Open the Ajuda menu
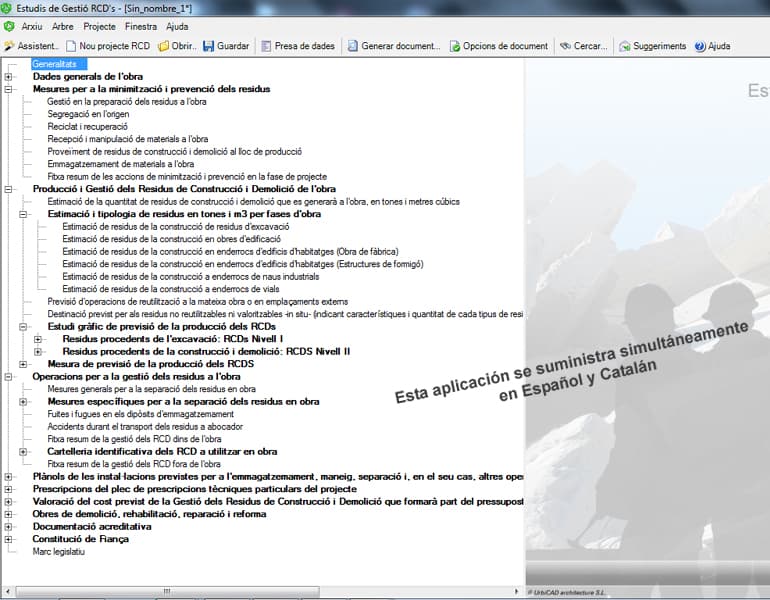This screenshot has width=770, height=600. (177, 27)
